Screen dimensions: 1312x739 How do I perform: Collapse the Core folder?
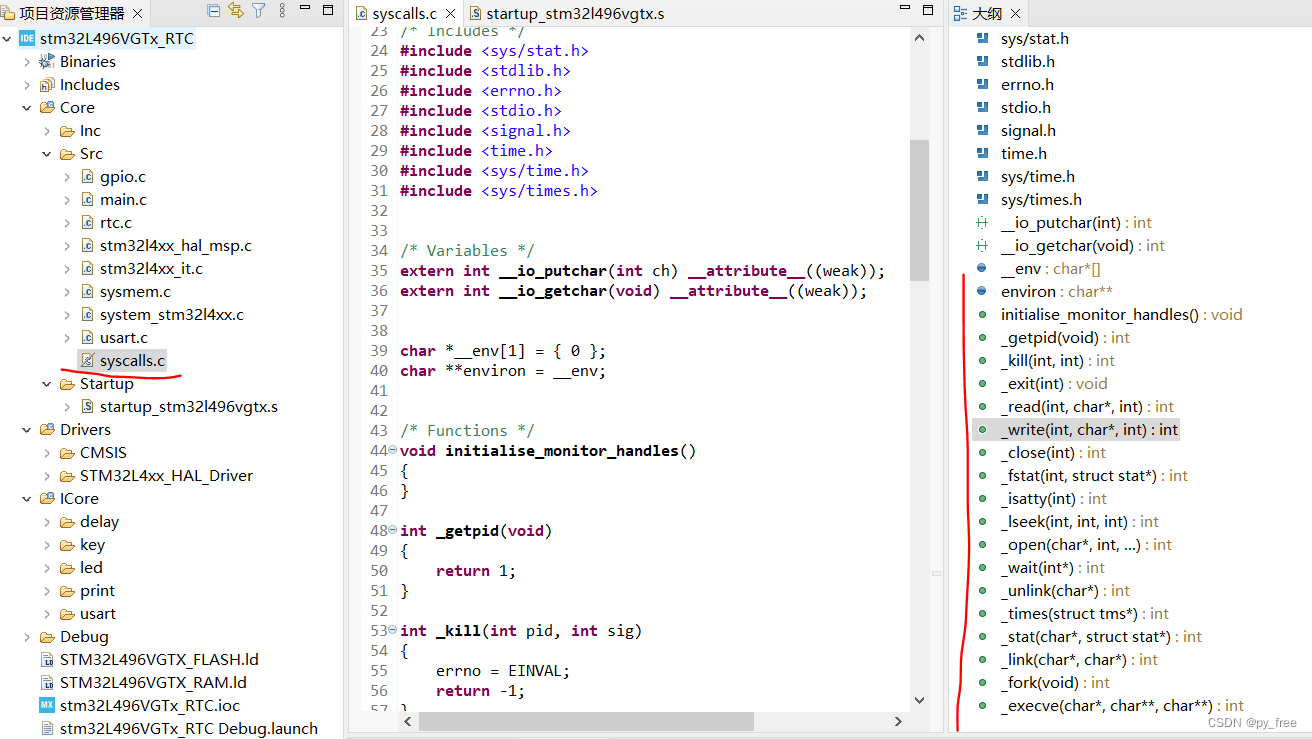tap(27, 108)
